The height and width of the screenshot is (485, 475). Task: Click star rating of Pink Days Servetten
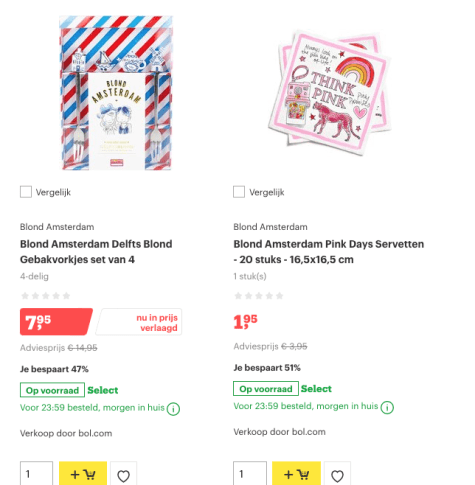(259, 296)
